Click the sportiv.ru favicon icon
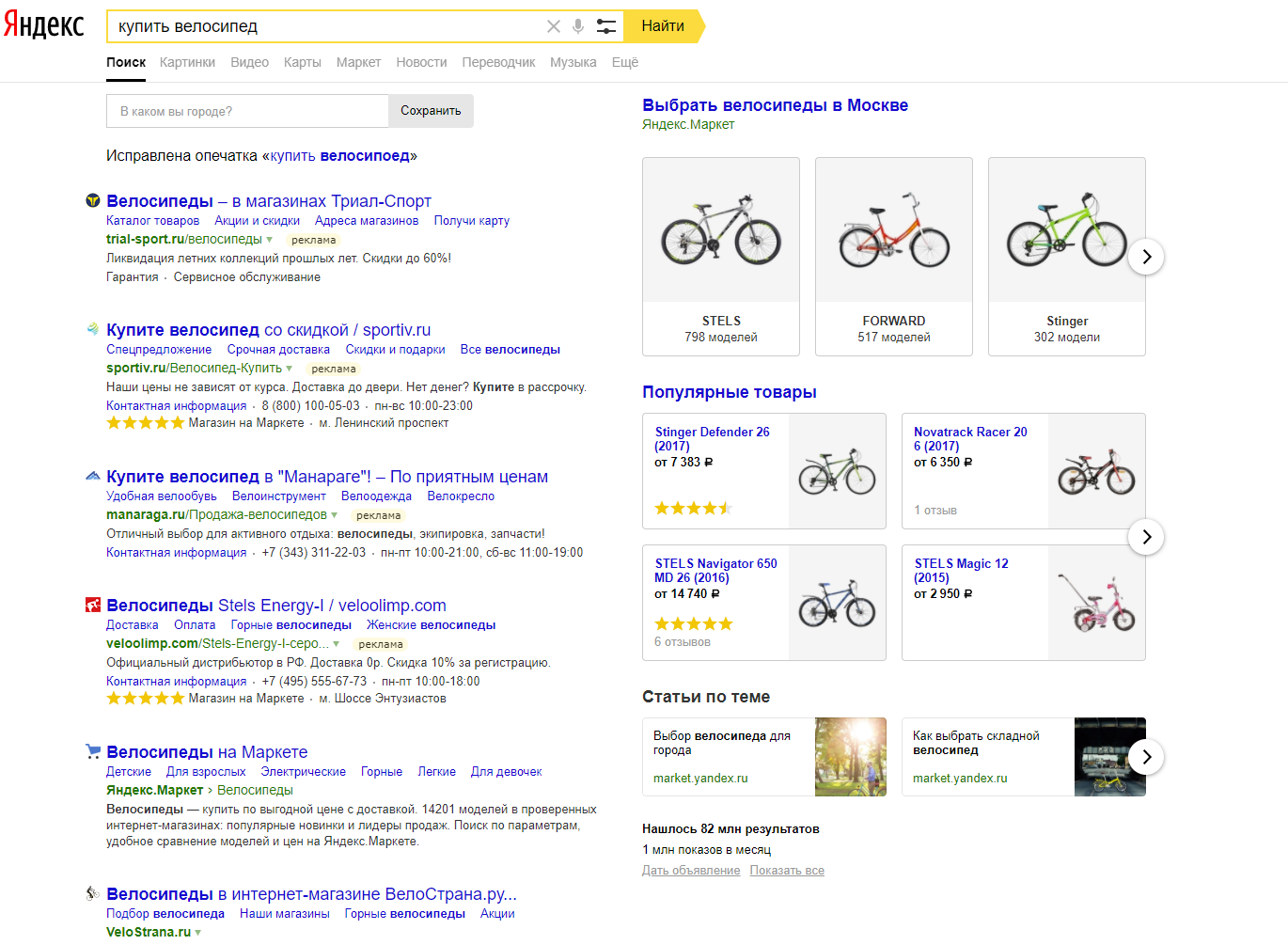Viewport: 1288px width, 945px height. click(93, 329)
